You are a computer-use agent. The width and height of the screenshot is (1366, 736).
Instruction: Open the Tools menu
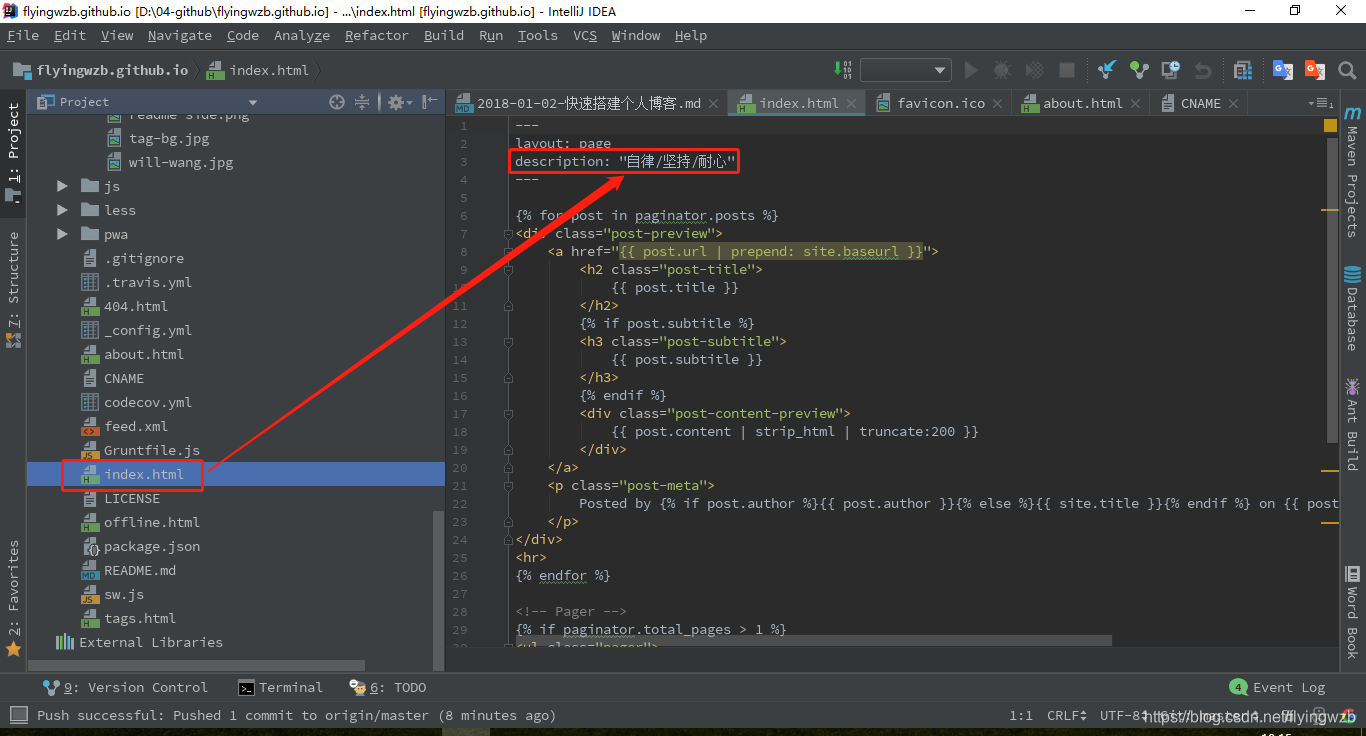(537, 35)
